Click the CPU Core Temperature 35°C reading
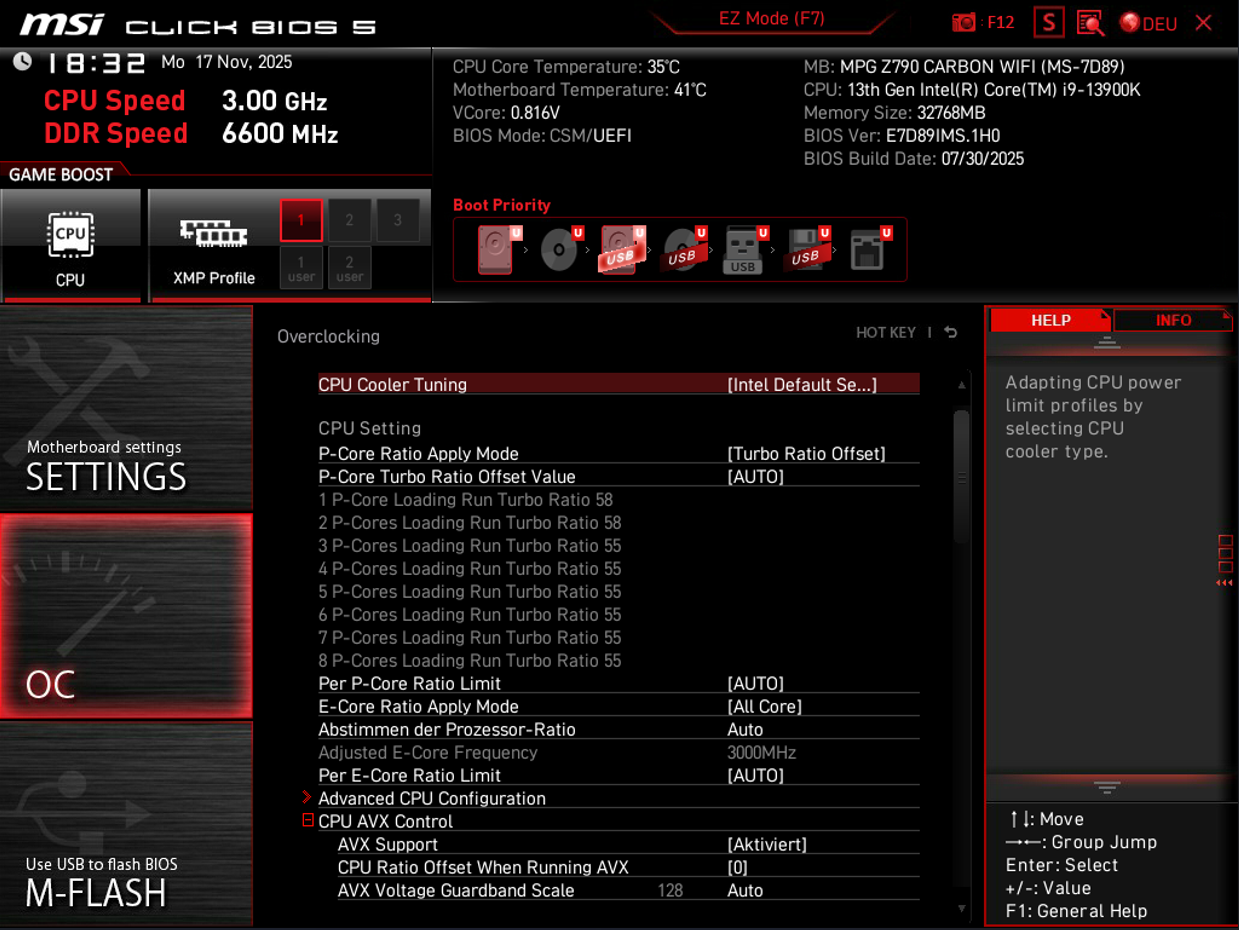 click(566, 67)
